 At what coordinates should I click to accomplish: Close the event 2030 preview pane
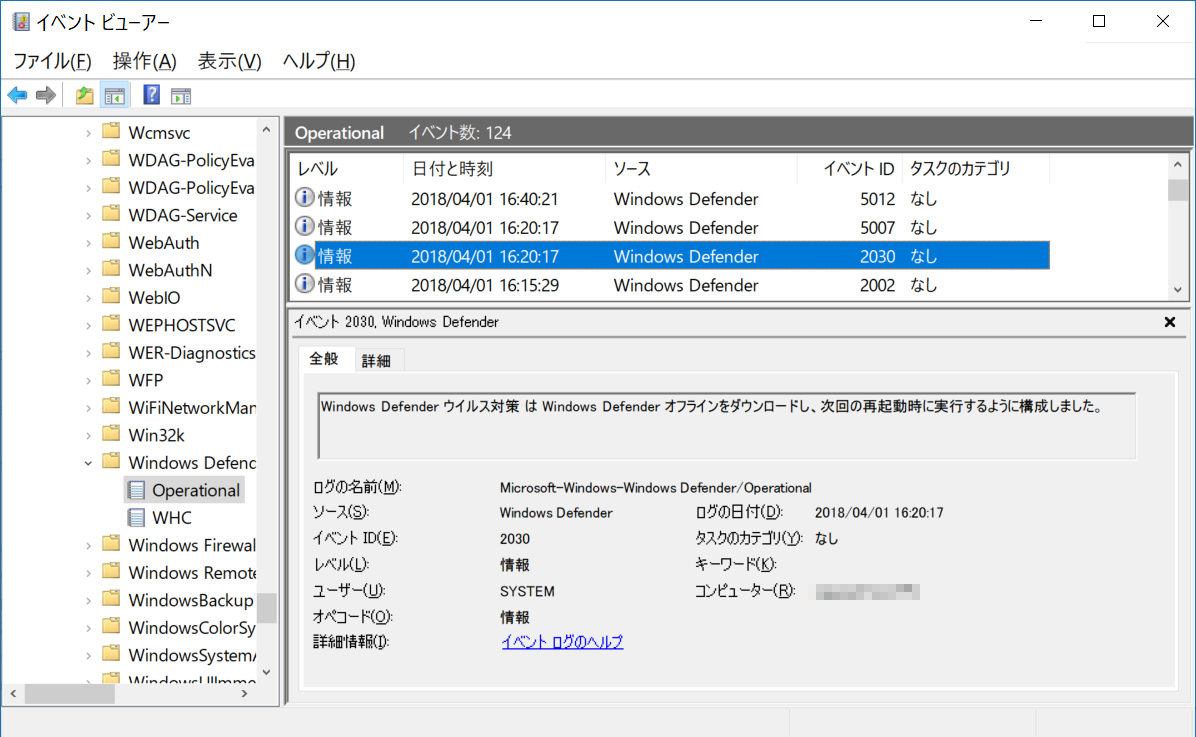point(1169,322)
